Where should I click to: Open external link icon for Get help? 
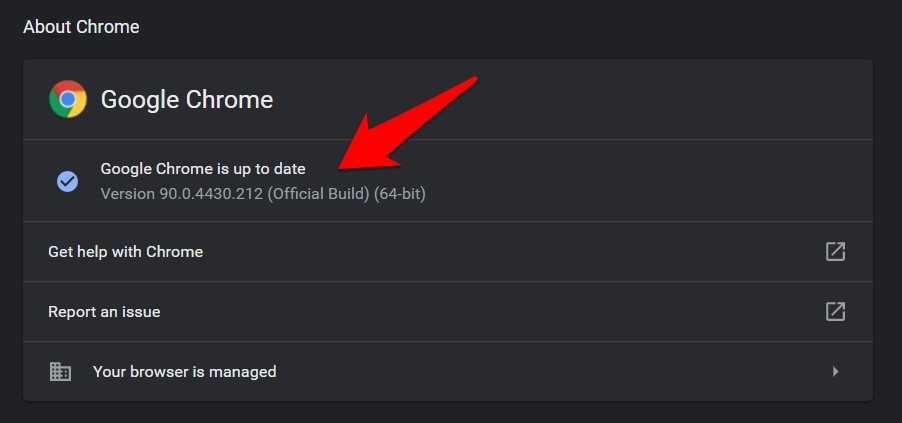click(x=835, y=251)
